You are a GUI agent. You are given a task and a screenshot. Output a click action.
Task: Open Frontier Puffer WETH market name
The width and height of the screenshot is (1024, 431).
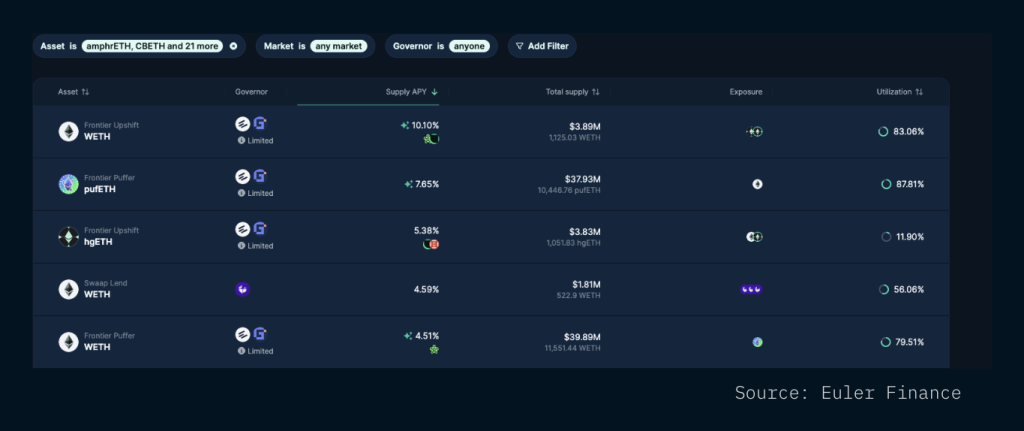click(109, 342)
